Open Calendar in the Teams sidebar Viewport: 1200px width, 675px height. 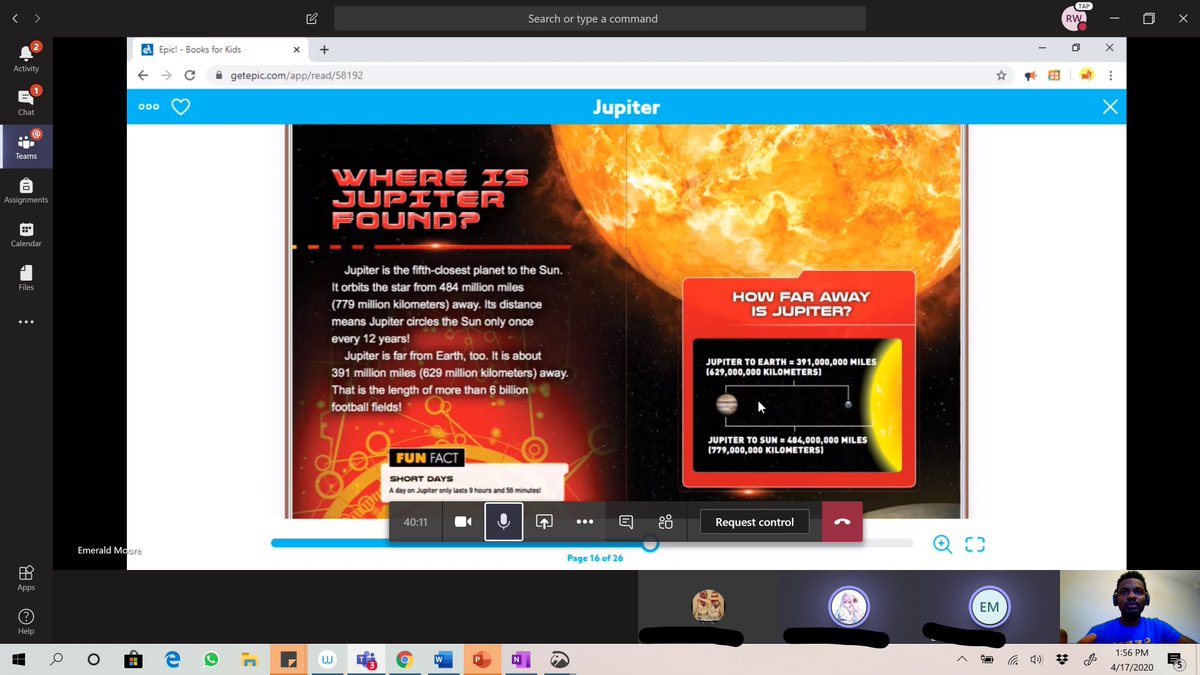[x=26, y=234]
